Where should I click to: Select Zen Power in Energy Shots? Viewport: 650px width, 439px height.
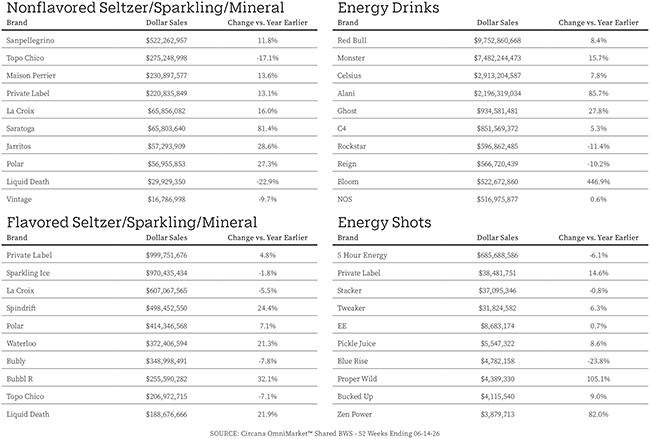click(x=354, y=414)
